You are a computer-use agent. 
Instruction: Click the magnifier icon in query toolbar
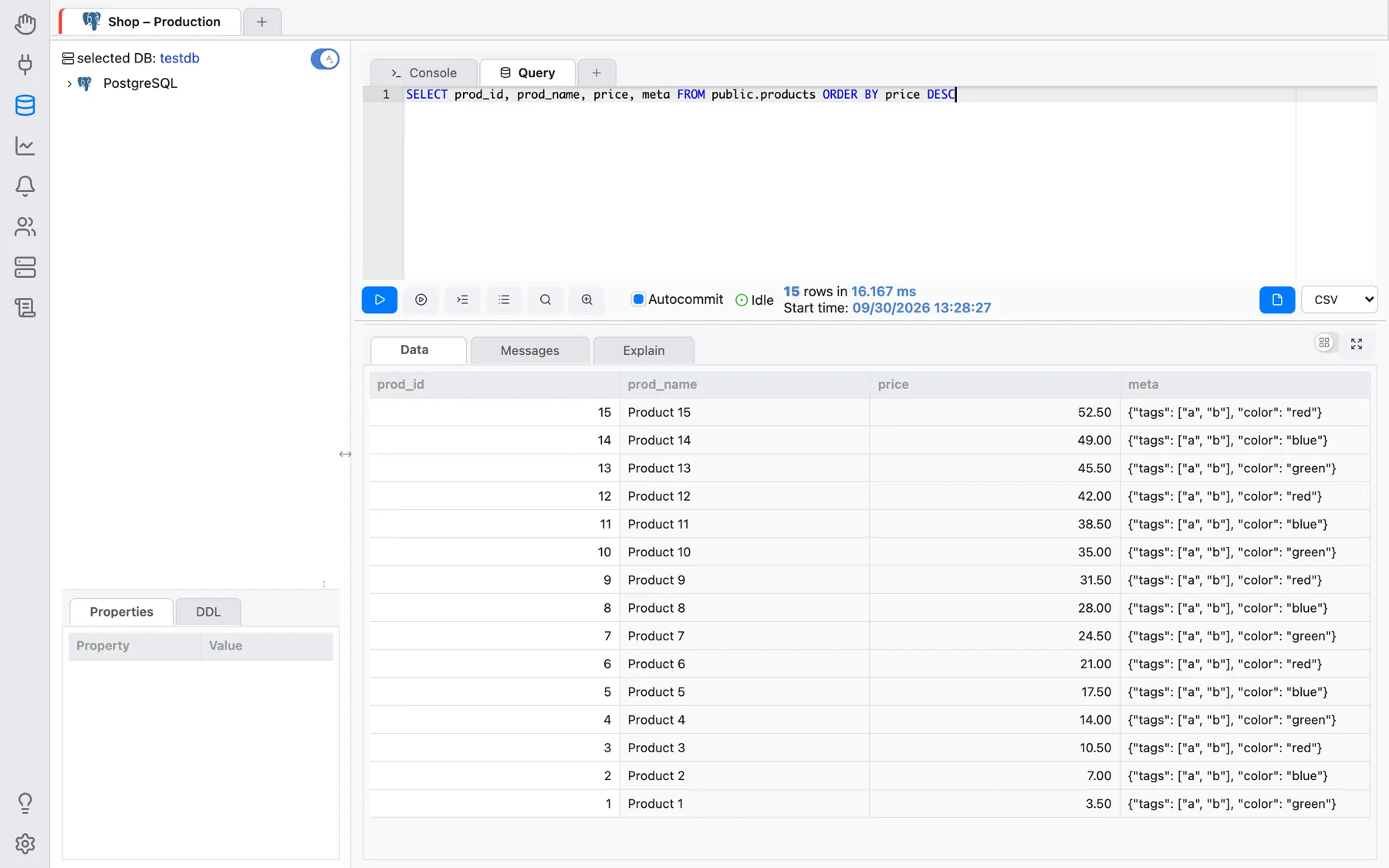[546, 299]
